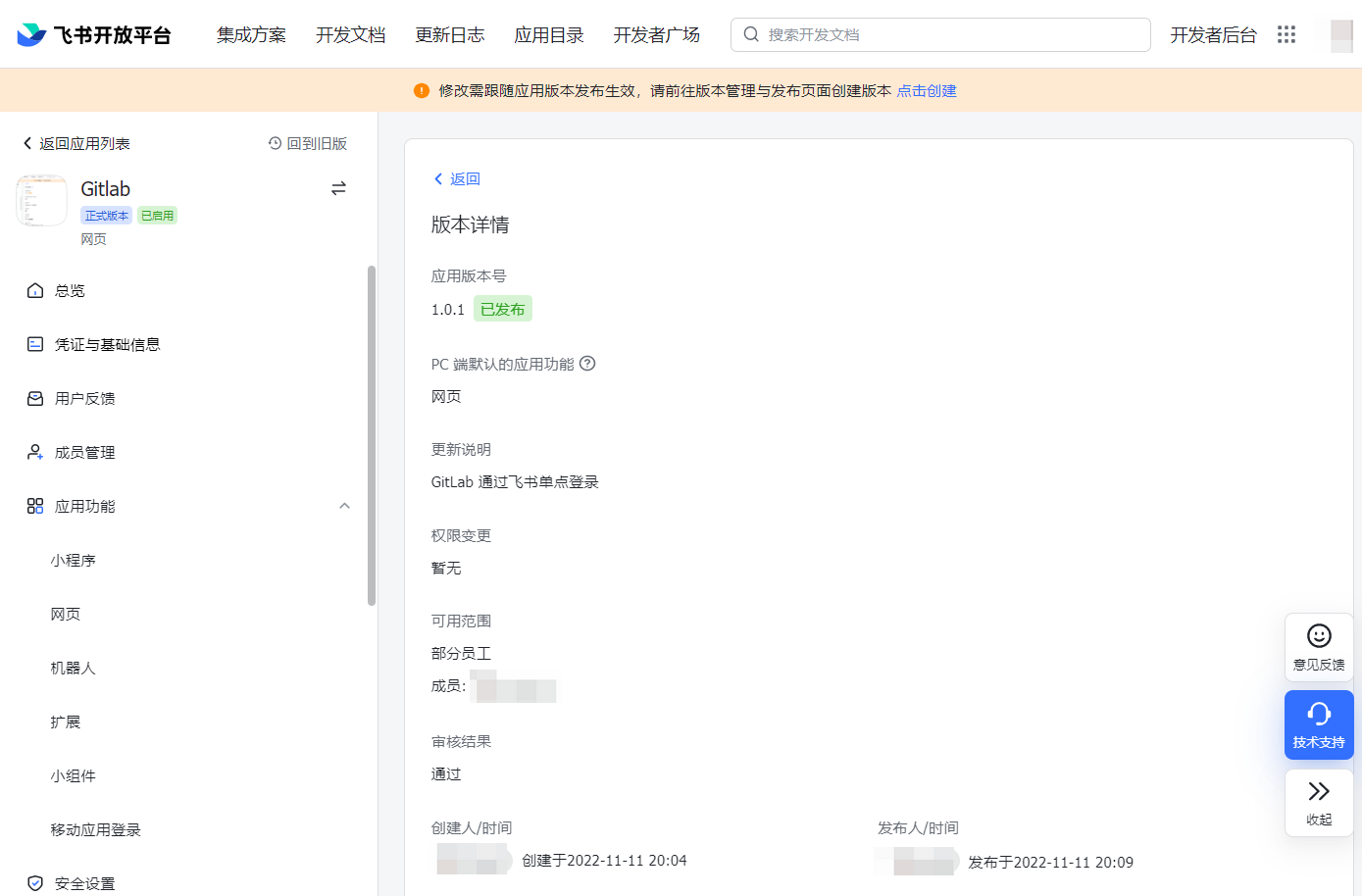Click the 搜索开发文档 search field

point(939,34)
